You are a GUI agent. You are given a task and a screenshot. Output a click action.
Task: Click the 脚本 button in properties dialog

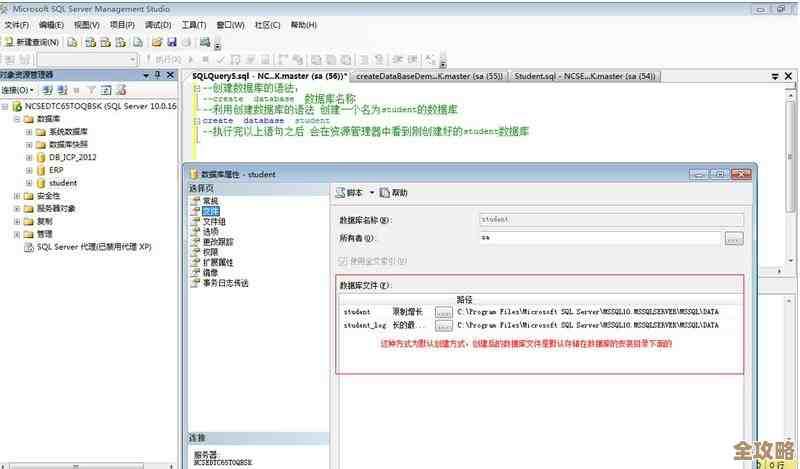pyautogui.click(x=349, y=193)
